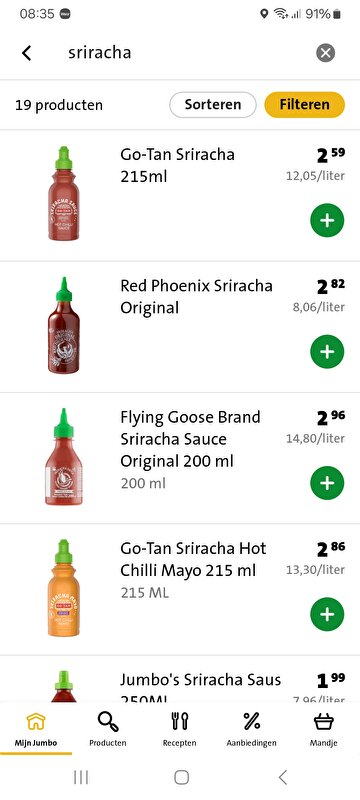Clear the sriracha search text

tap(325, 53)
